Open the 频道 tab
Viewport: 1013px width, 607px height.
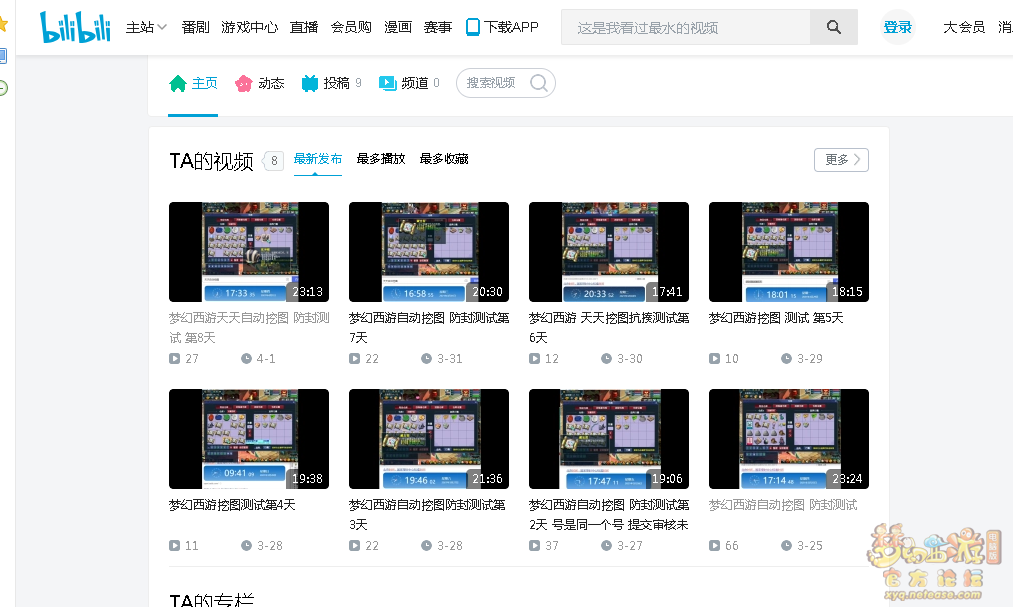[409, 83]
